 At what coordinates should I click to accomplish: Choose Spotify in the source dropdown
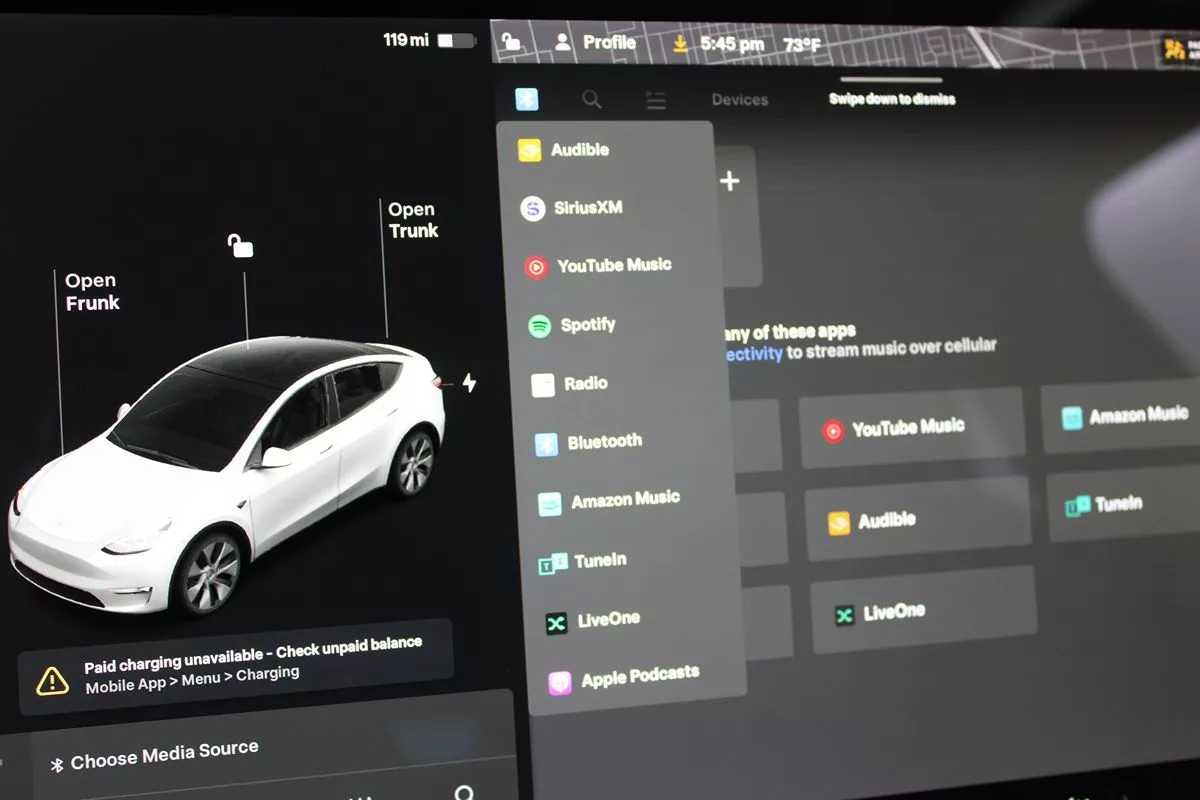(x=587, y=325)
